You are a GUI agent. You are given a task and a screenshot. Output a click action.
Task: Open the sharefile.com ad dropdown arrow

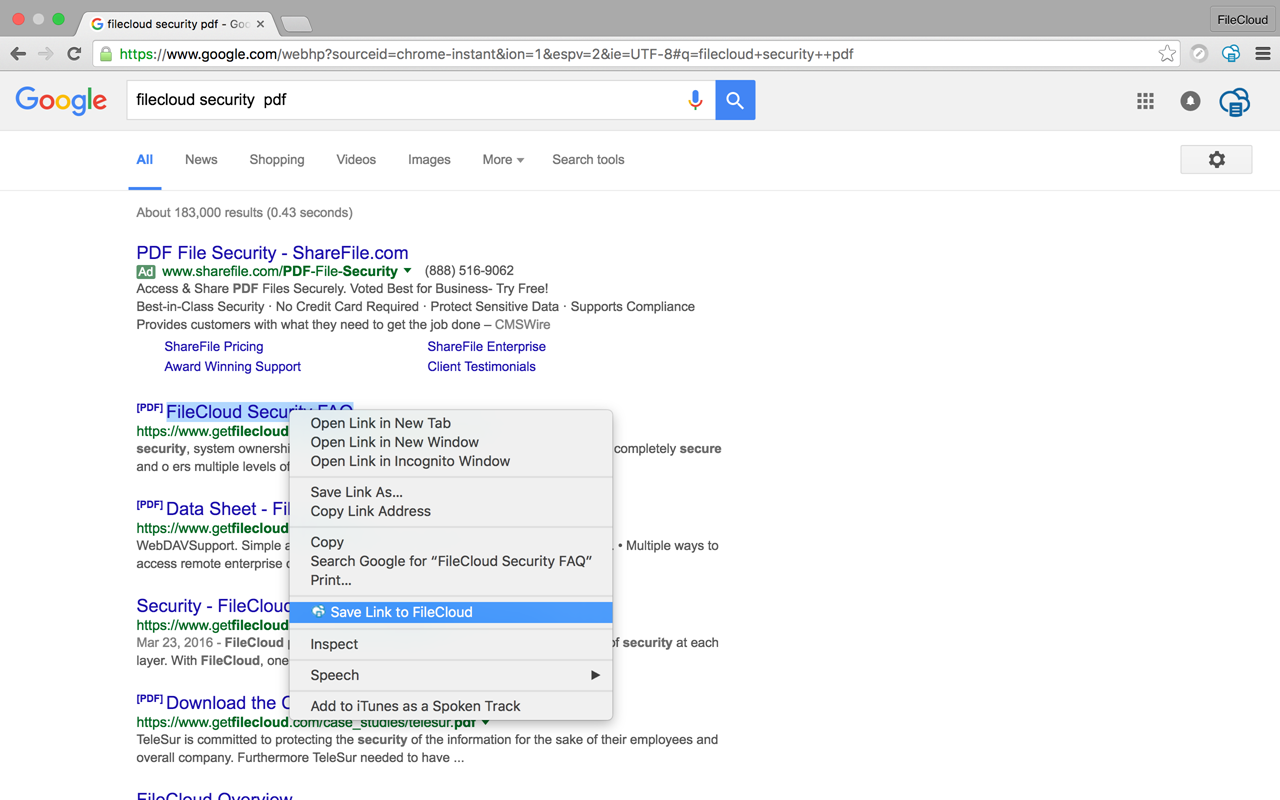click(407, 271)
